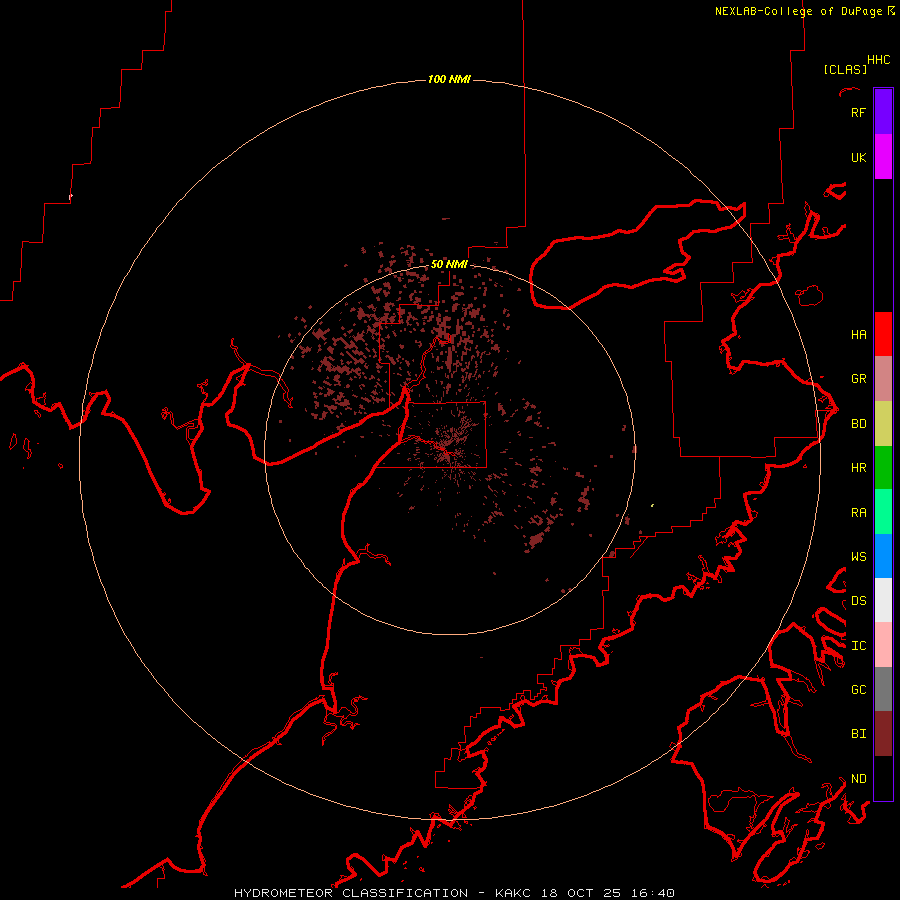900x900 pixels.
Task: Click the RF purple legend swatch
Action: (x=883, y=112)
